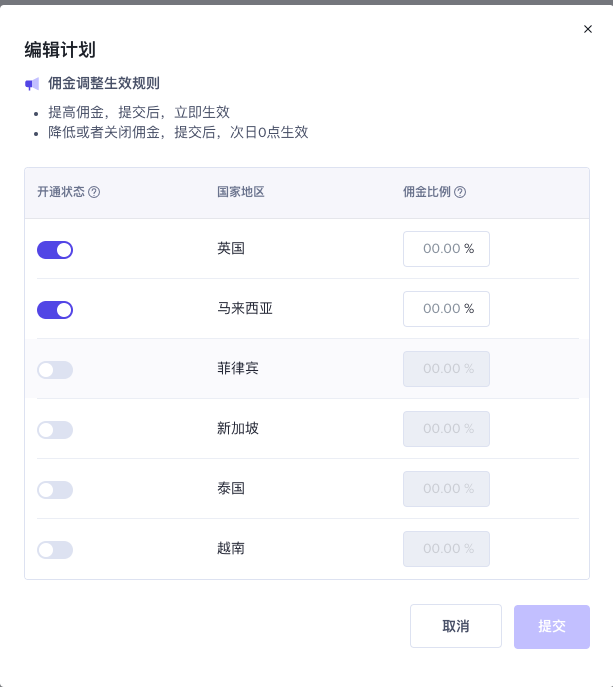Screen dimensions: 613x687
Task: Click the 菲律宾 commission percentage field
Action: click(441, 369)
